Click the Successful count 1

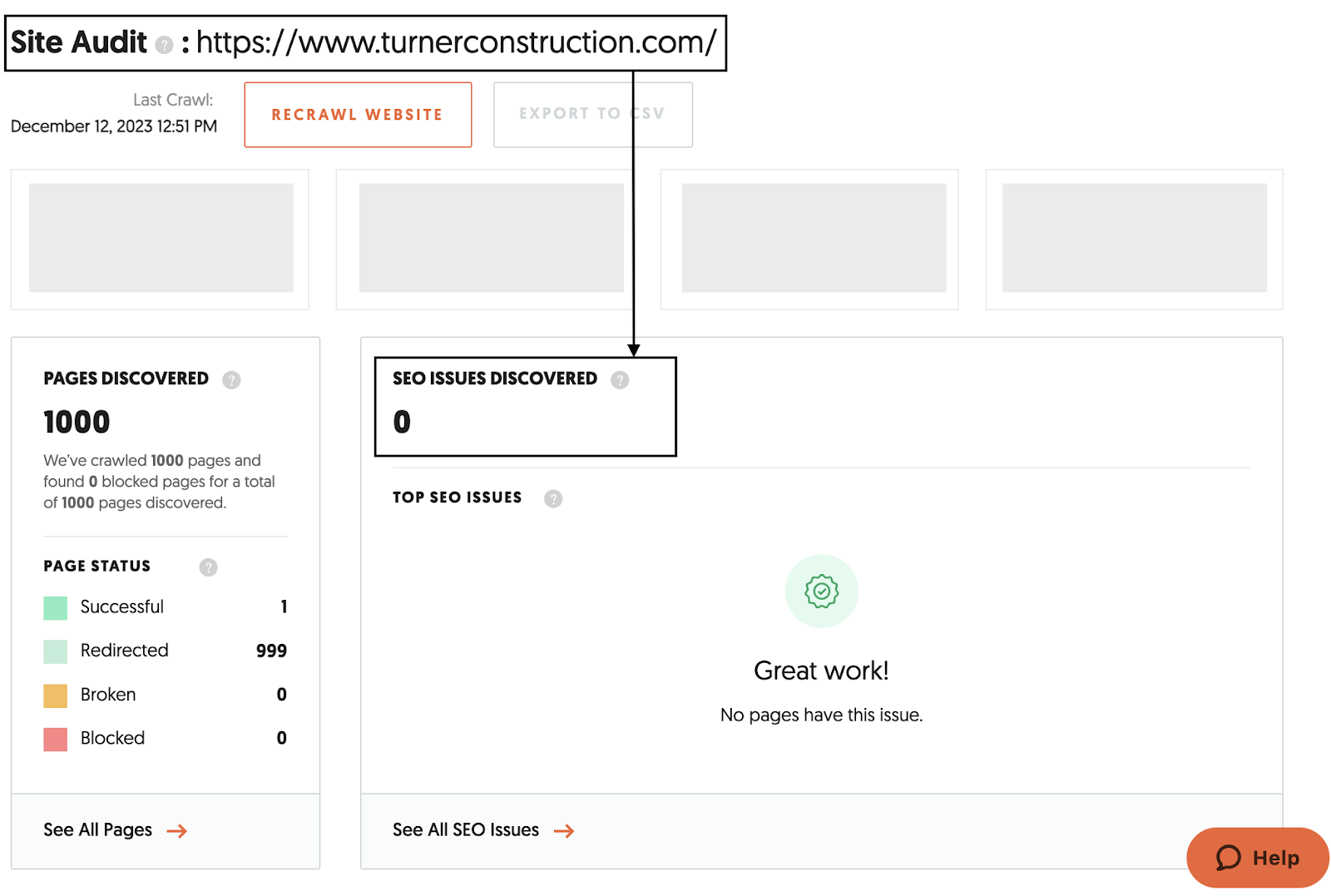284,607
